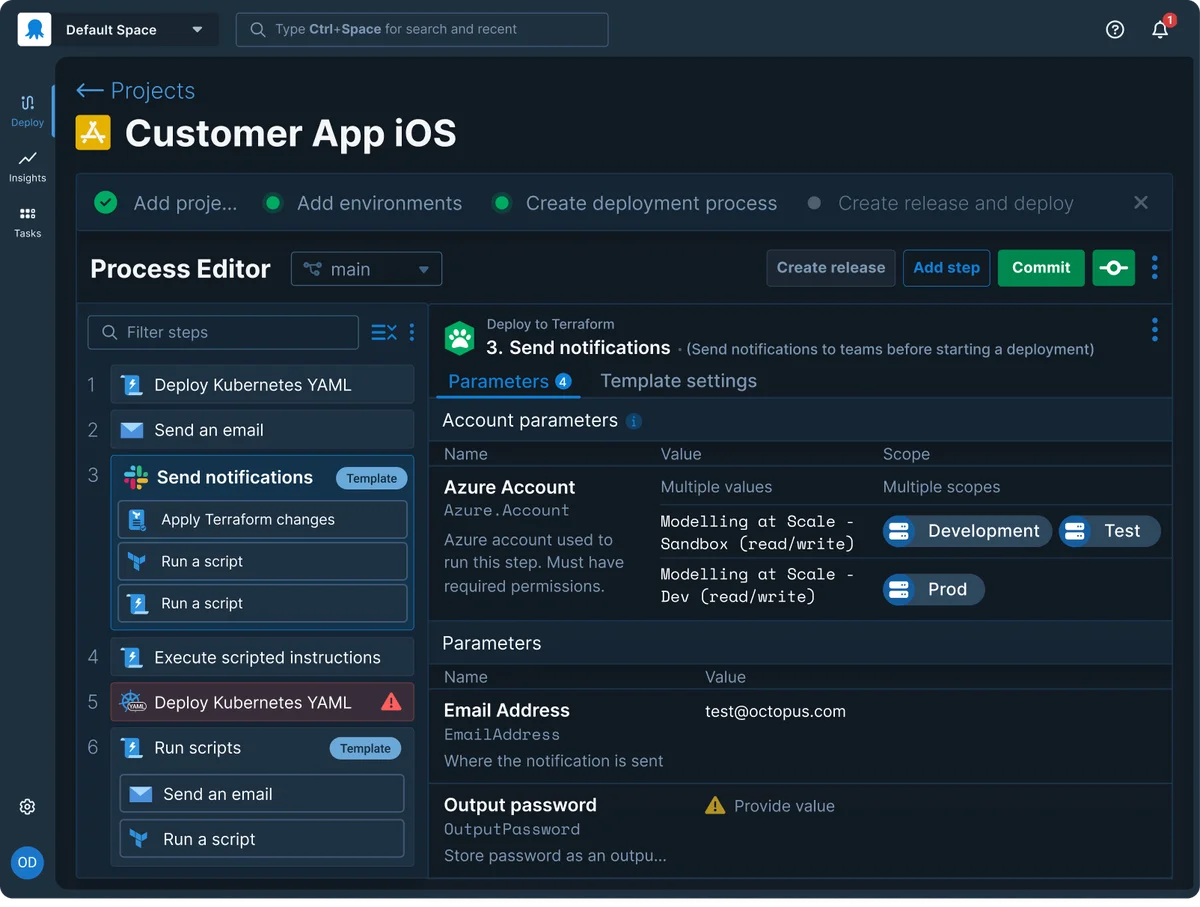Open the step 3 details overflow menu
This screenshot has height=907, width=1200.
pos(1155,330)
